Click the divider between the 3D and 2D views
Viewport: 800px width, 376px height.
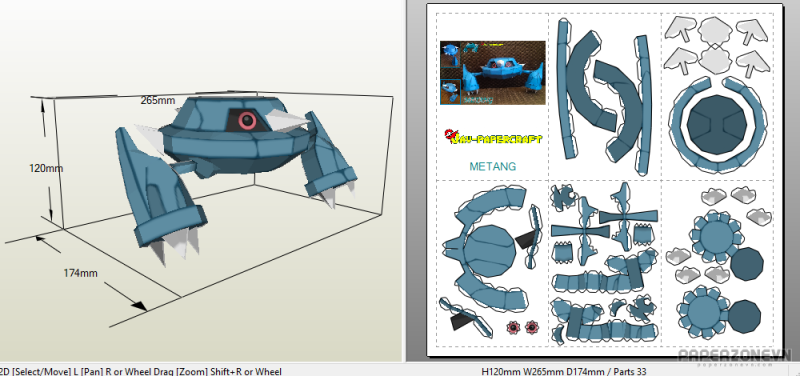coord(406,181)
